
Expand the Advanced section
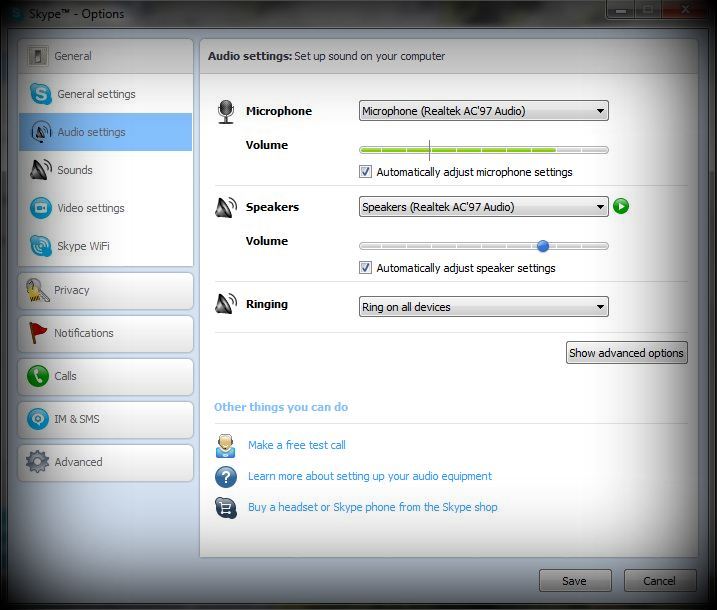tap(106, 462)
